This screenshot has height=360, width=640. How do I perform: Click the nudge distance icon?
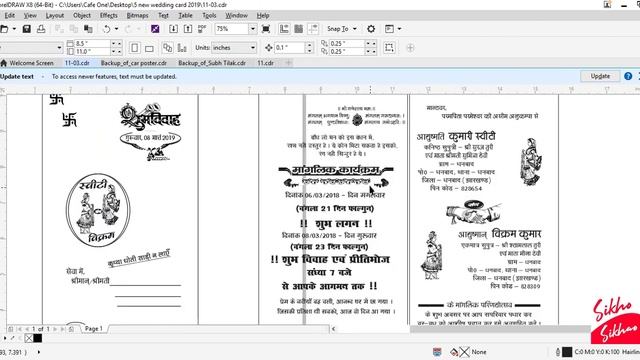click(x=269, y=48)
